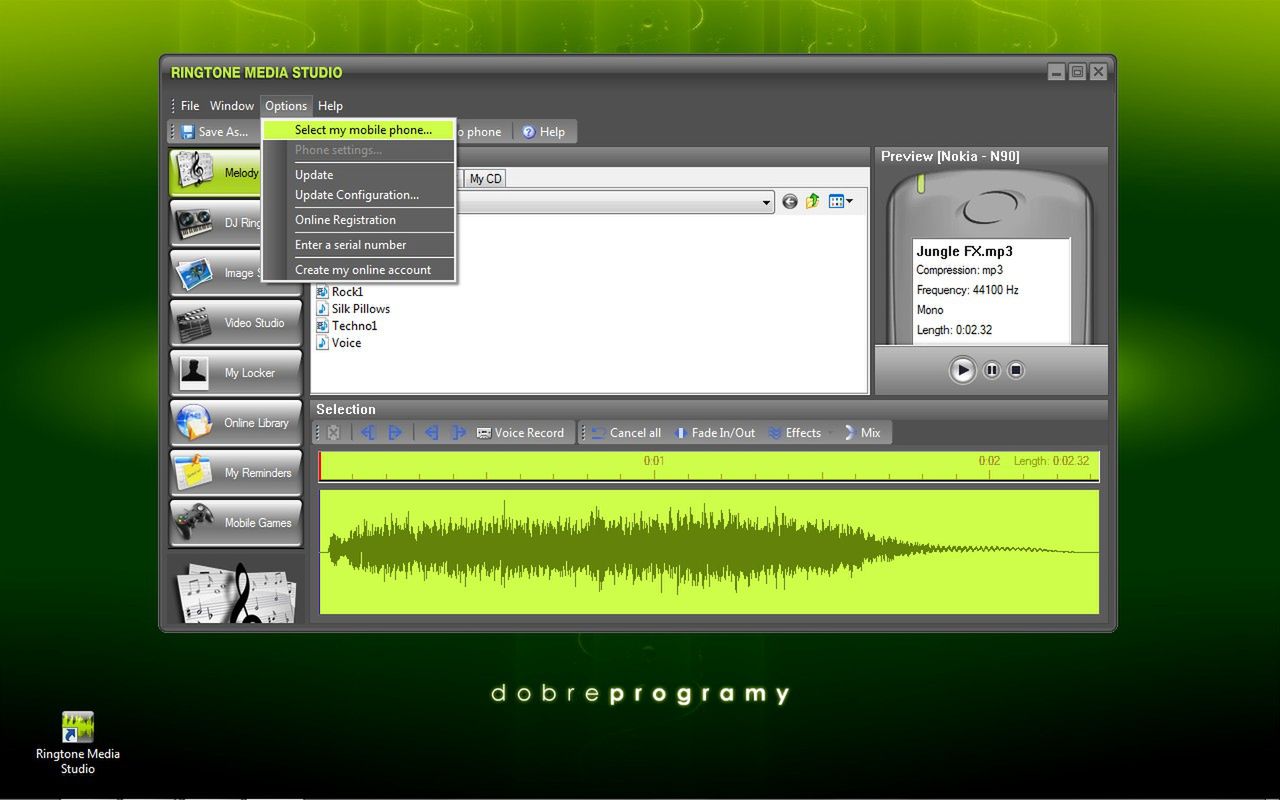This screenshot has width=1280, height=800.
Task: Choose Update Configuration... menu entry
Action: pyautogui.click(x=359, y=195)
